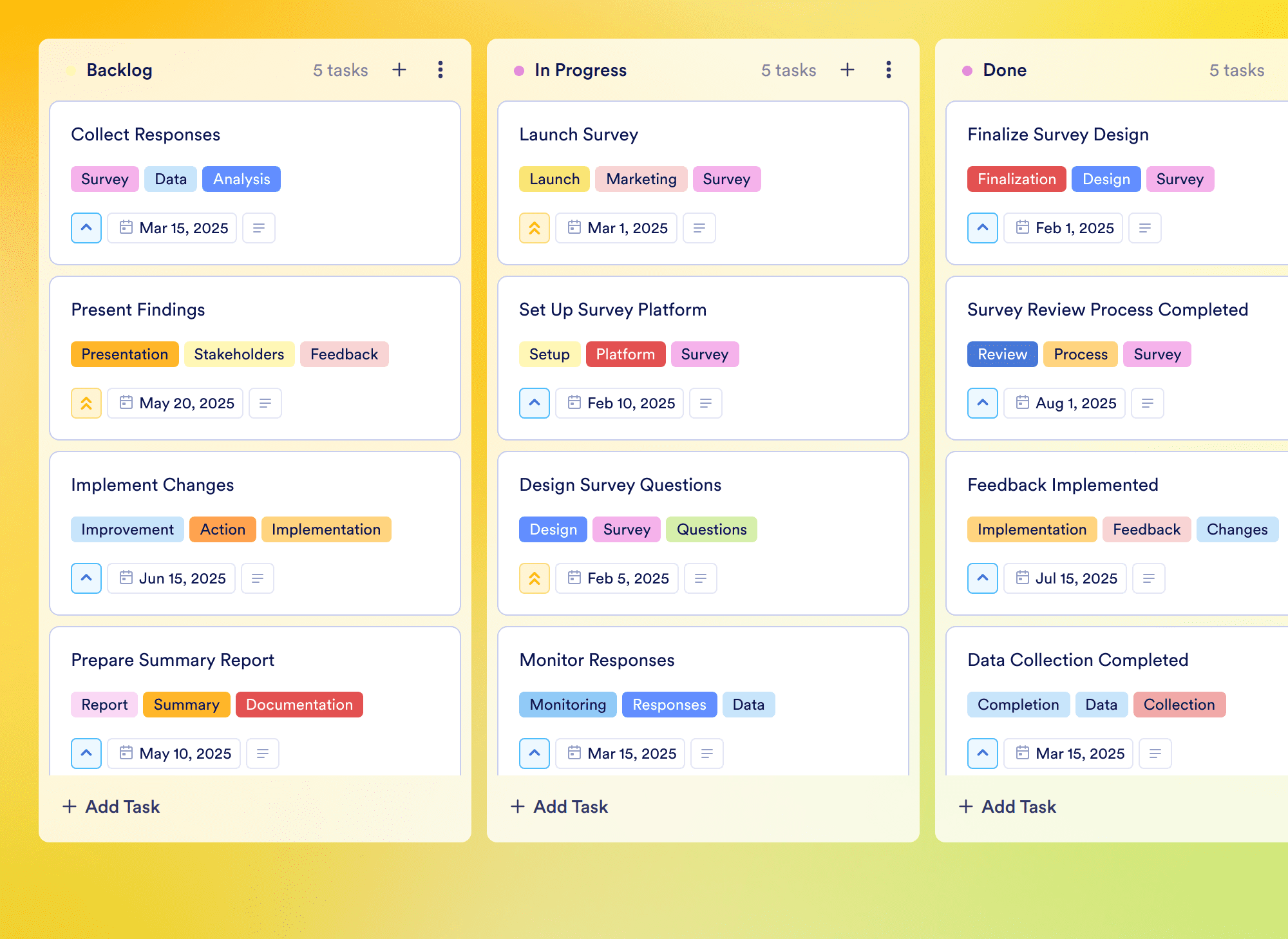Open the May 20, 2025 due date picker
1288x939 pixels.
175,403
